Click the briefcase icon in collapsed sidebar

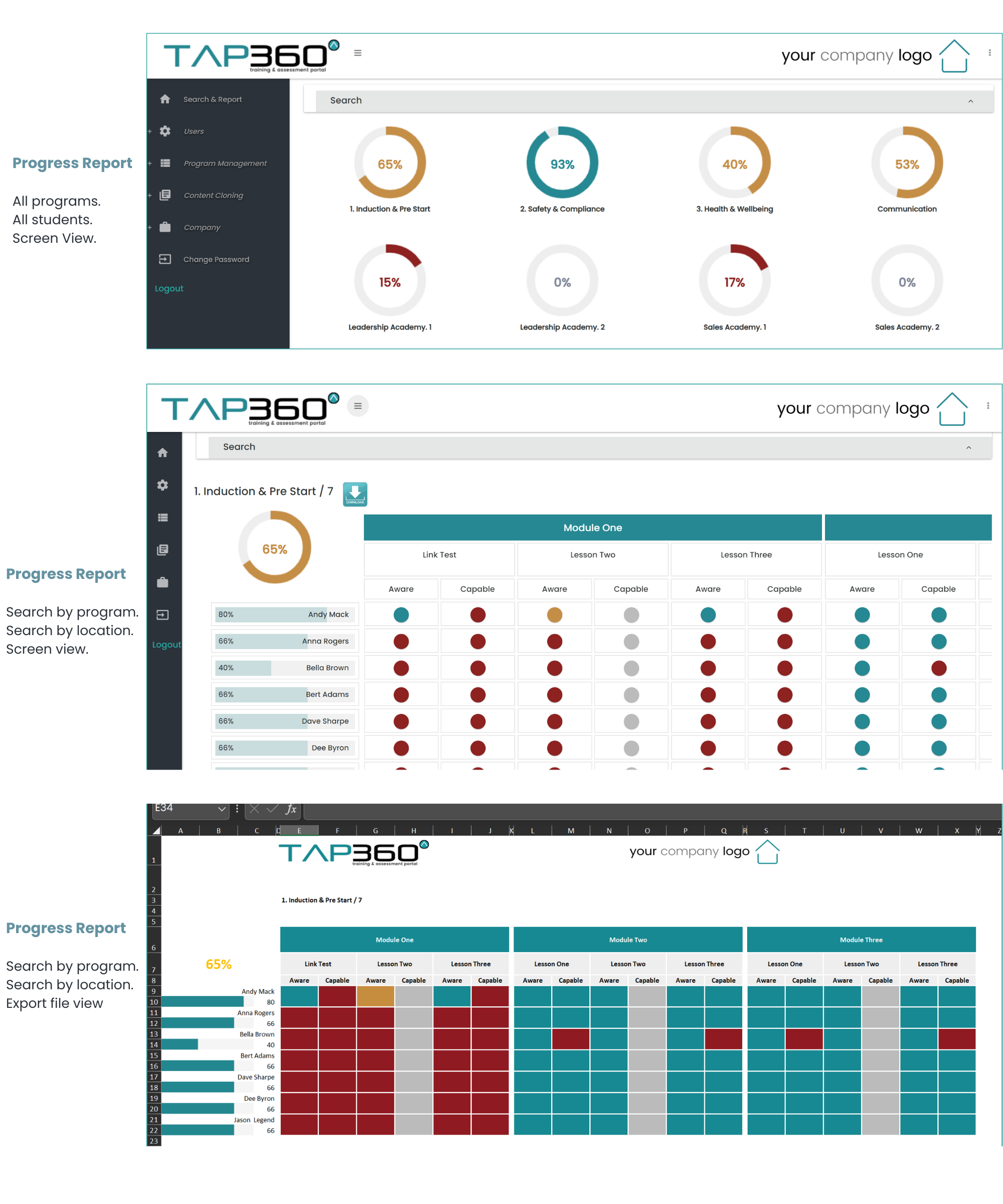pyautogui.click(x=163, y=582)
